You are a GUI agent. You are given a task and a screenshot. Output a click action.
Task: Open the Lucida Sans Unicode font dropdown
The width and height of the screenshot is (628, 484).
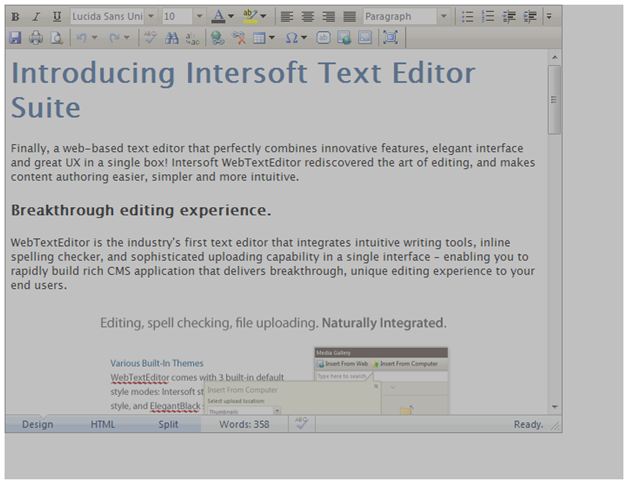click(151, 17)
